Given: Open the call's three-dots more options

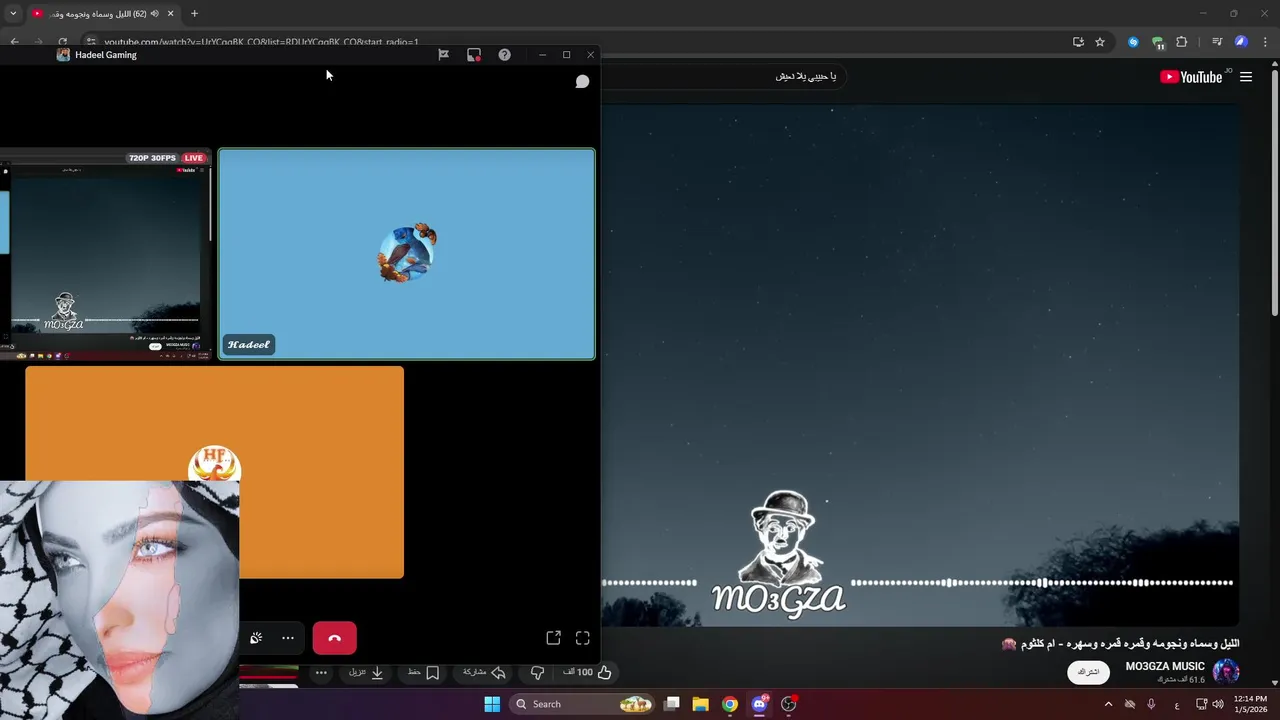Looking at the screenshot, I should point(288,638).
